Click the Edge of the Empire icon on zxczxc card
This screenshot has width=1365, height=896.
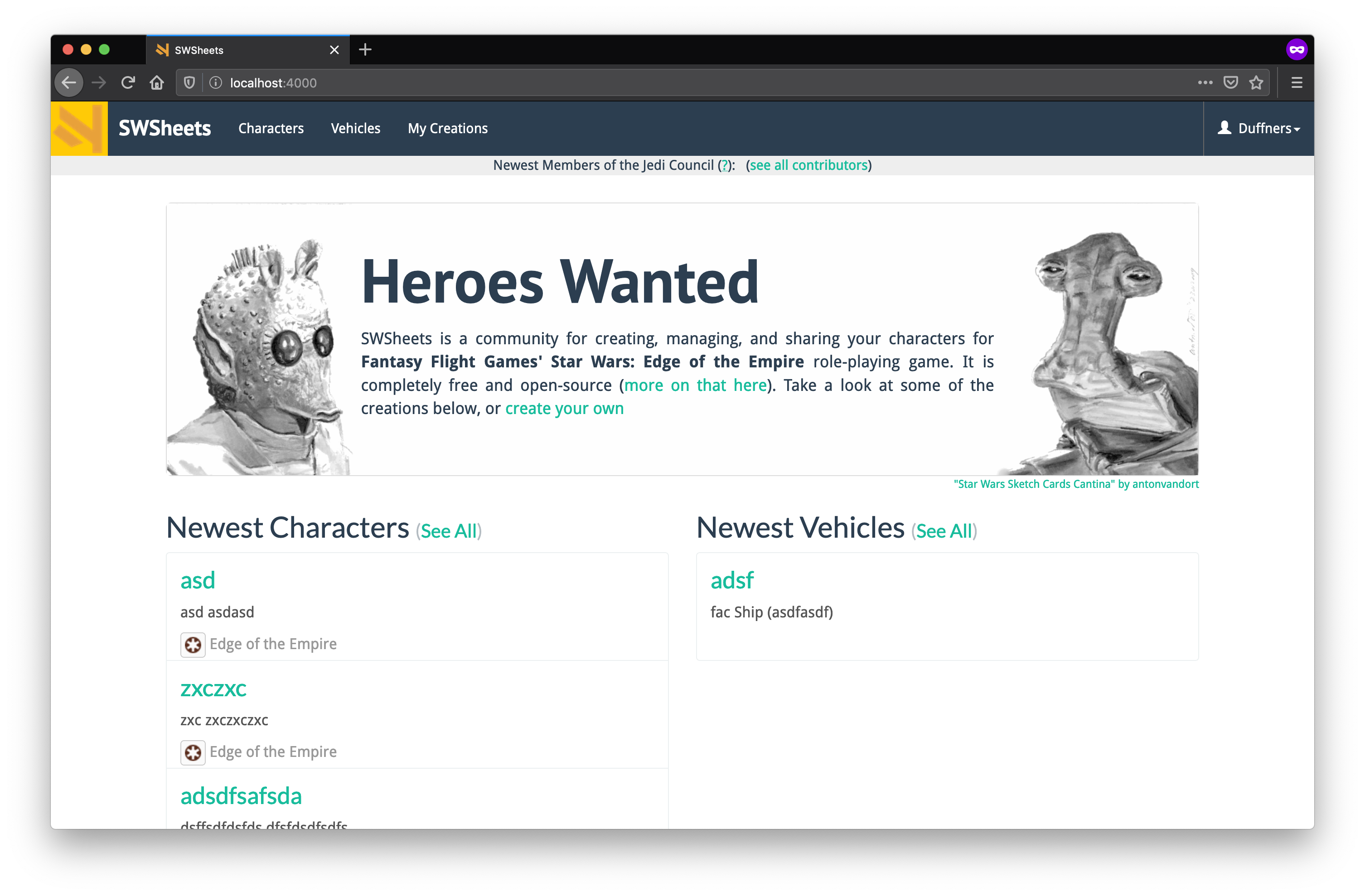tap(193, 753)
